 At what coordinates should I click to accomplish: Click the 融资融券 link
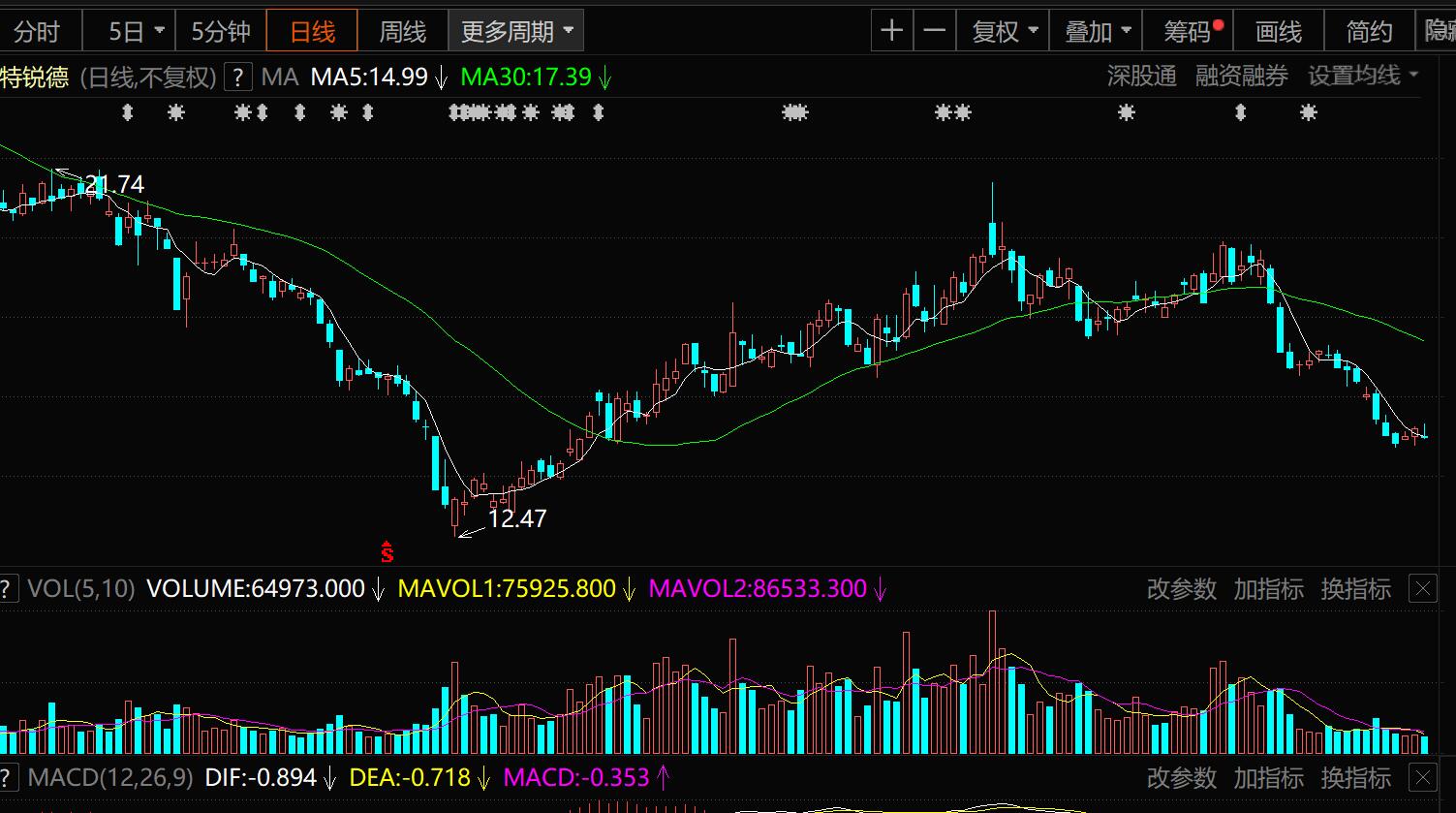coord(1241,77)
